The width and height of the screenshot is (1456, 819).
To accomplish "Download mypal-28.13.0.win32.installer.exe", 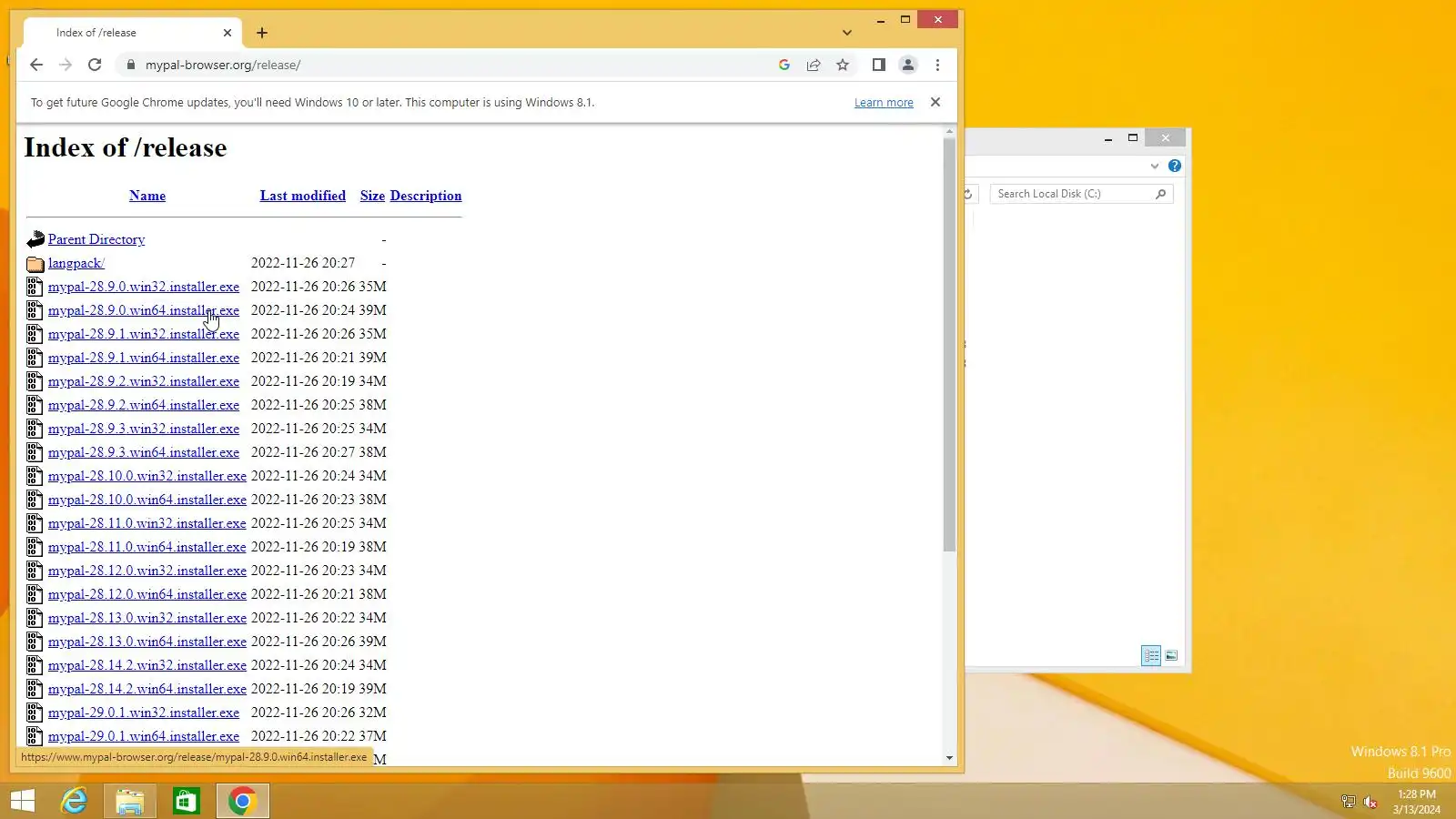I will point(147,618).
